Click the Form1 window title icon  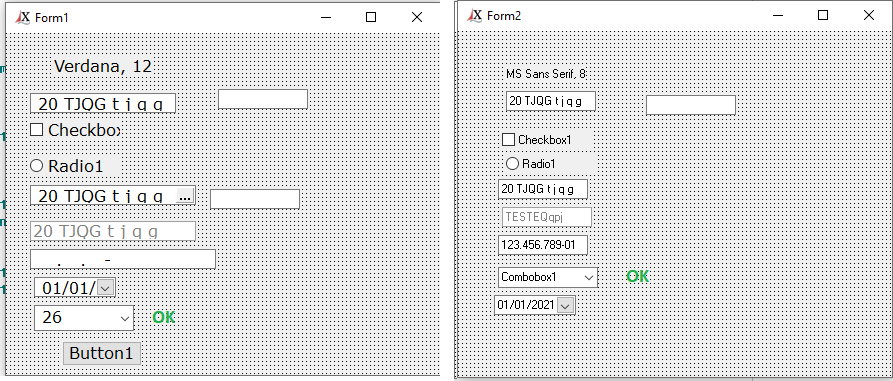click(22, 17)
